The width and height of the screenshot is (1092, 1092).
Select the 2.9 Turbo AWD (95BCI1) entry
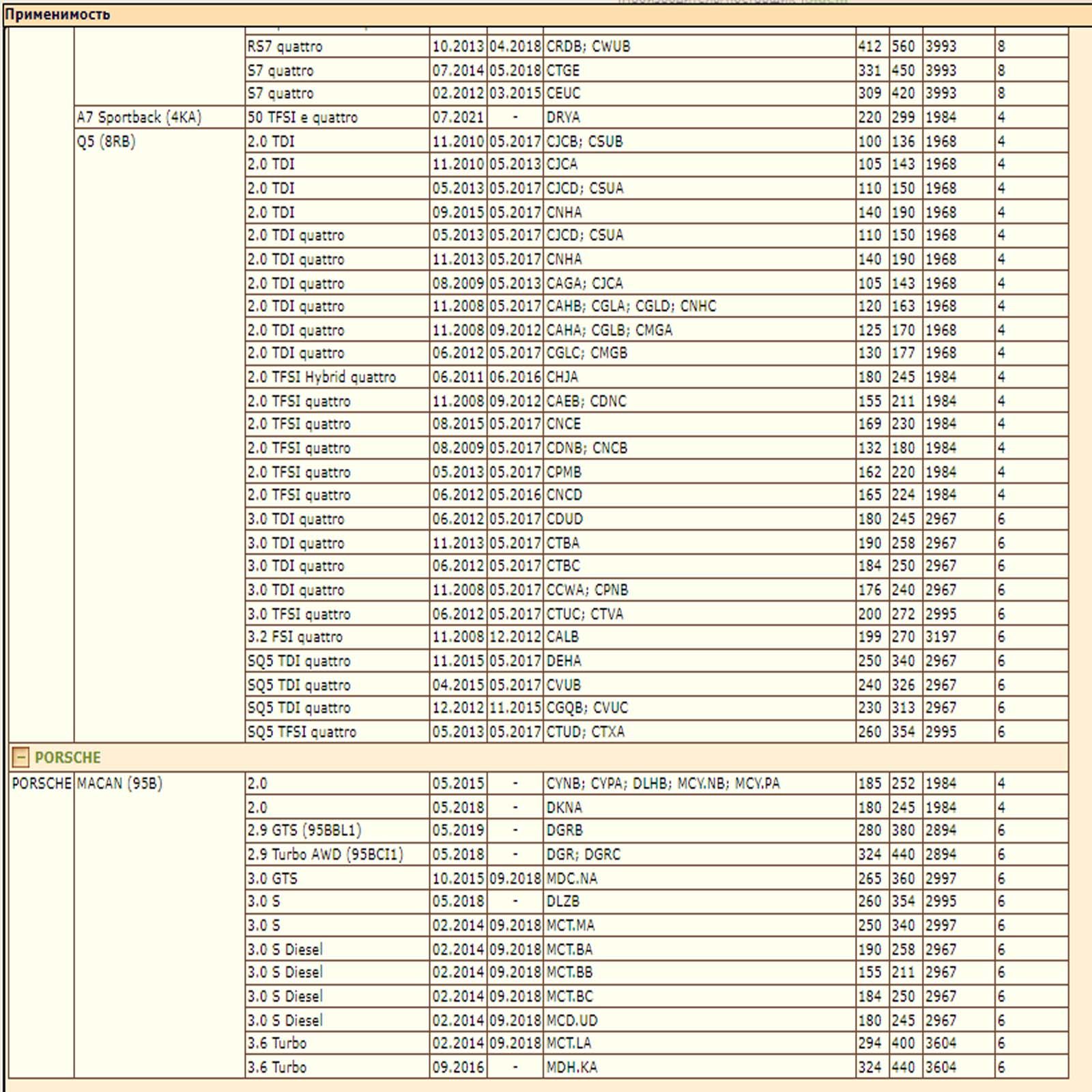(x=325, y=854)
